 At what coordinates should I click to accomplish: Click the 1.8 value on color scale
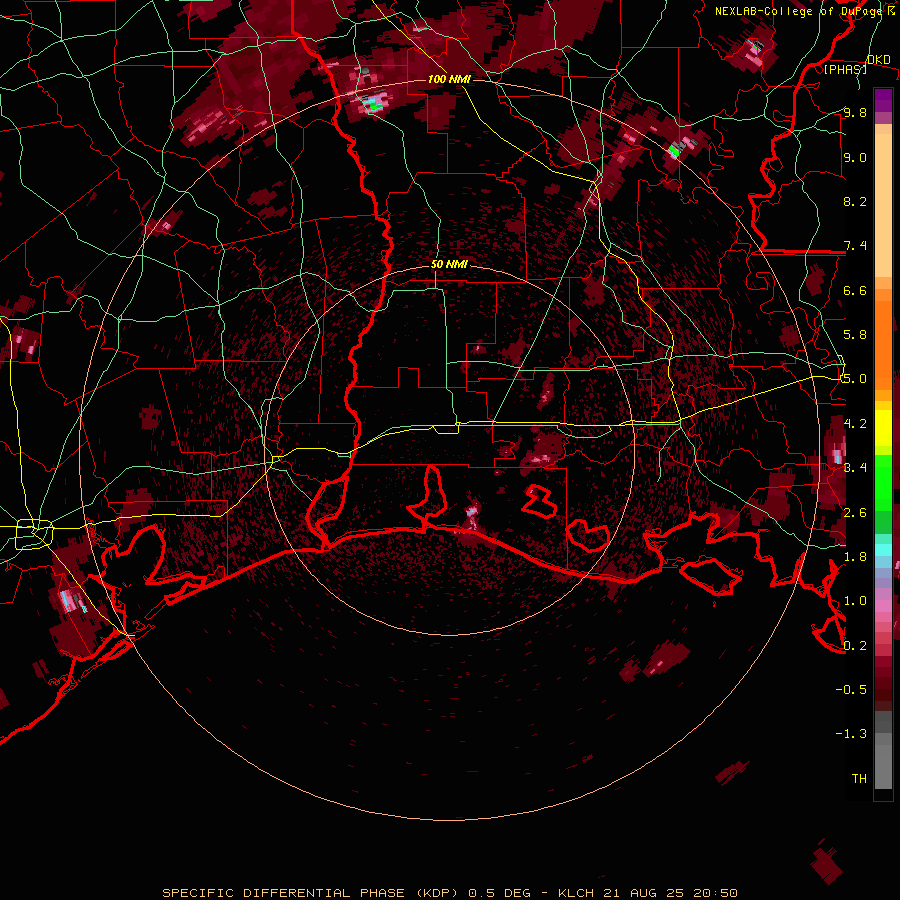click(855, 557)
